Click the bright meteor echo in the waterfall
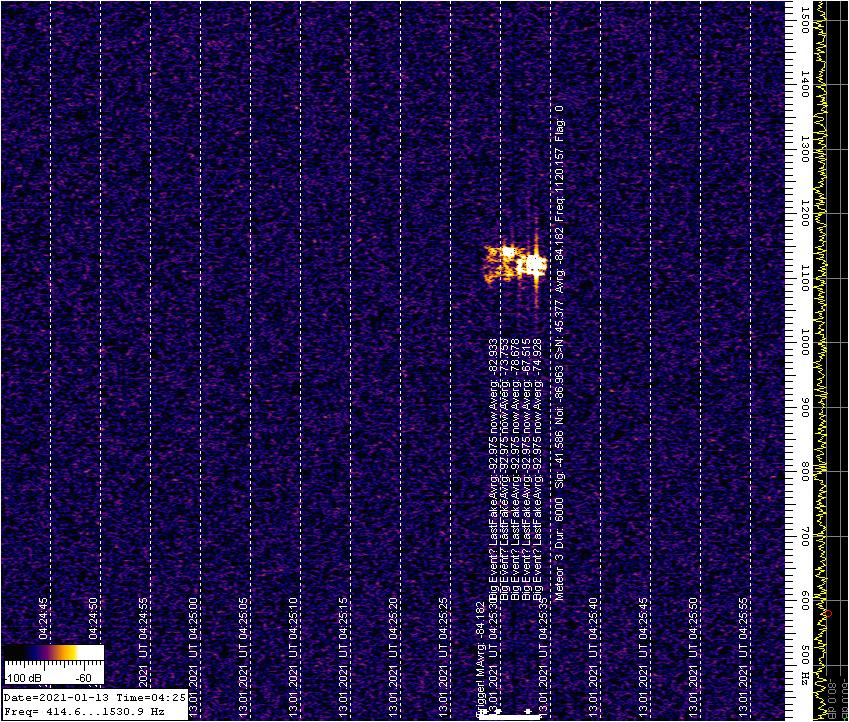The height and width of the screenshot is (722, 849). click(516, 264)
